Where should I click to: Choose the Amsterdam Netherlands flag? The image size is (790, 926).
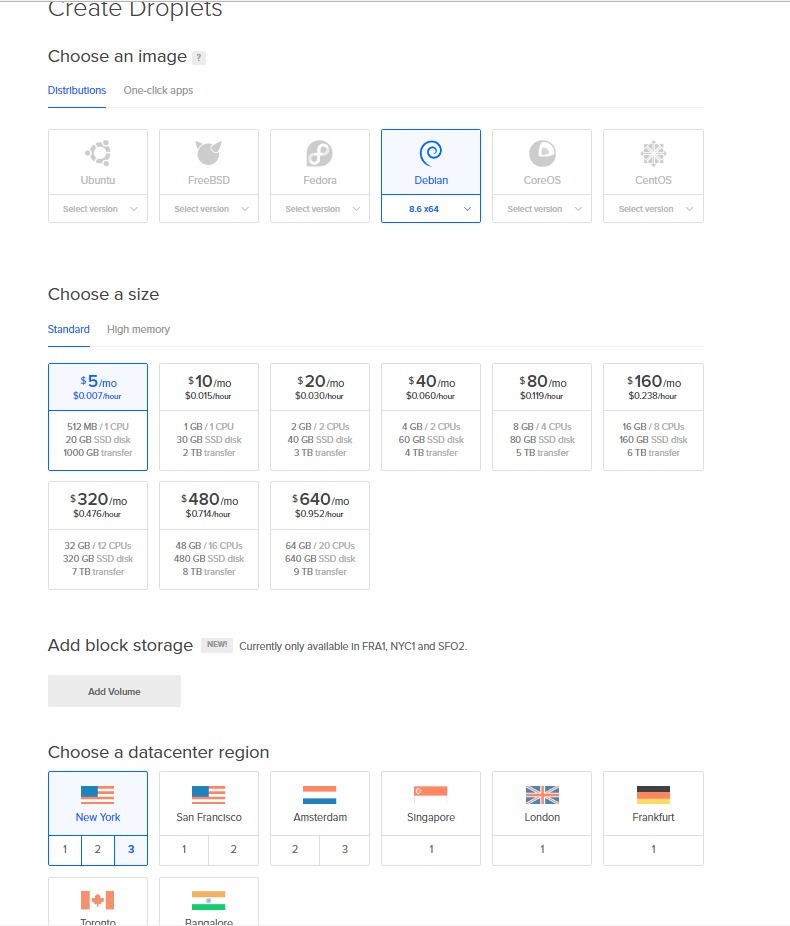pyautogui.click(x=319, y=795)
